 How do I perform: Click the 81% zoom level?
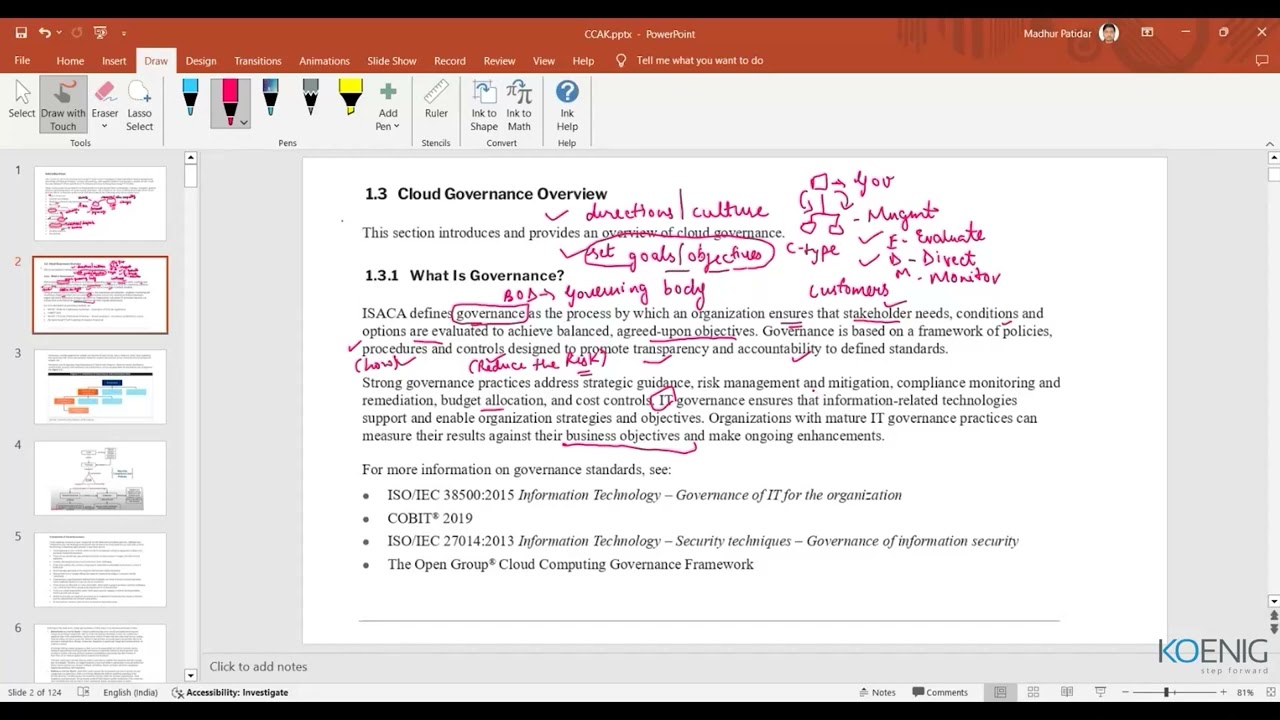pos(1245,692)
